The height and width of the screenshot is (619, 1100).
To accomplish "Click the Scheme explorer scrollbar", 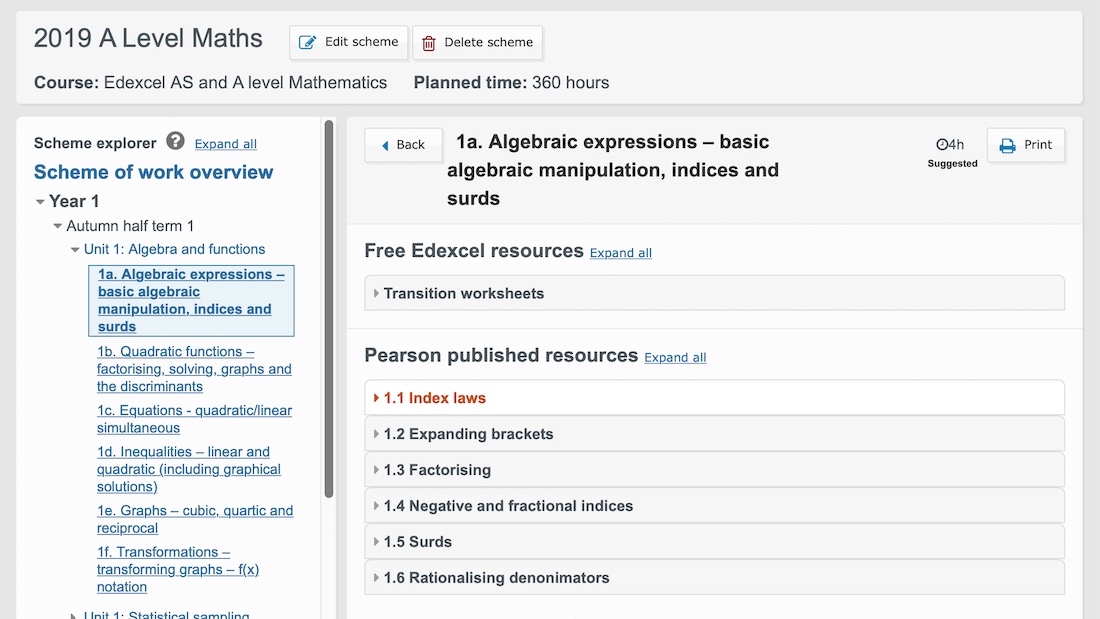I will [x=328, y=309].
